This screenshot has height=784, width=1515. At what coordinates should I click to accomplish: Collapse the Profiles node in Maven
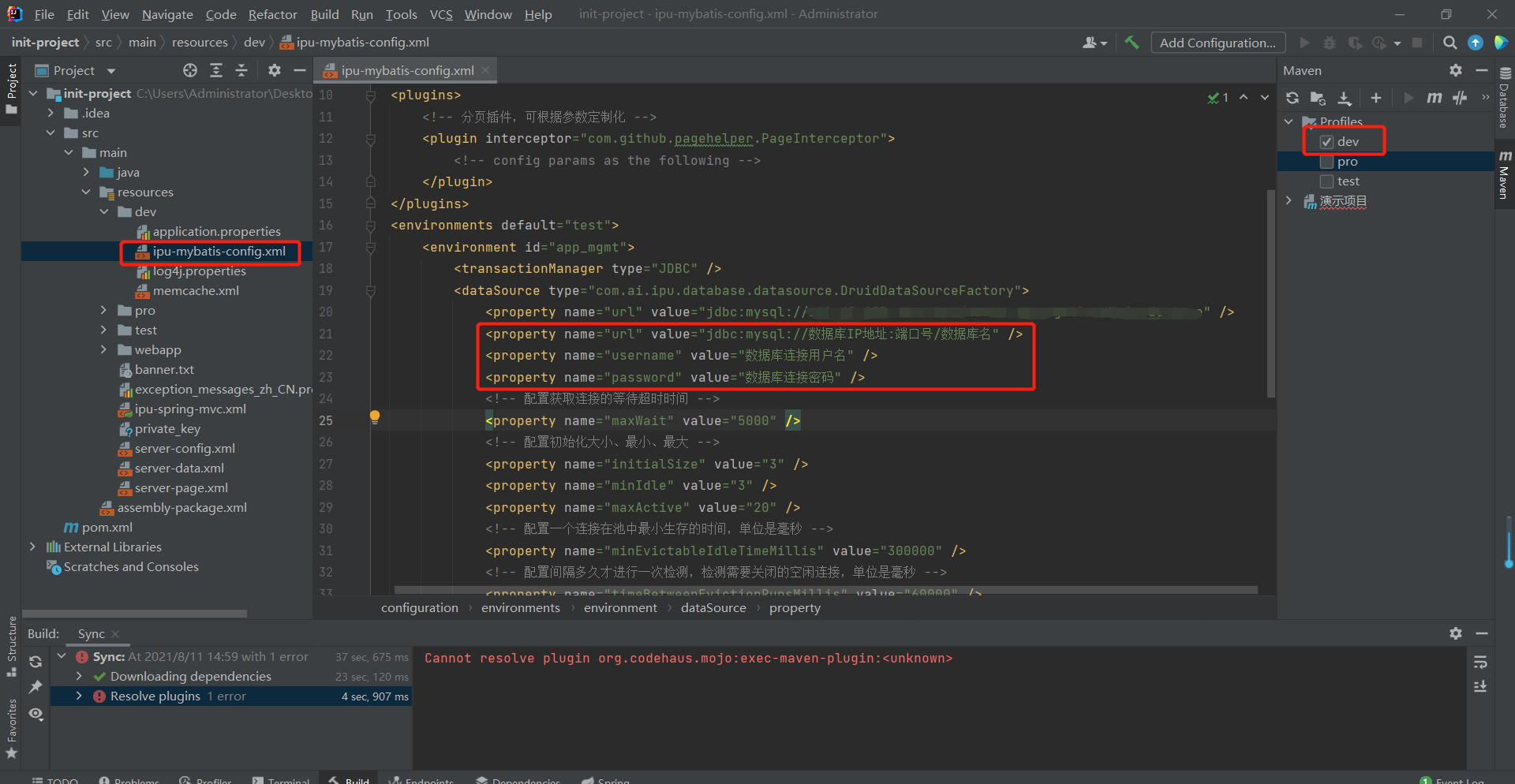point(1289,121)
